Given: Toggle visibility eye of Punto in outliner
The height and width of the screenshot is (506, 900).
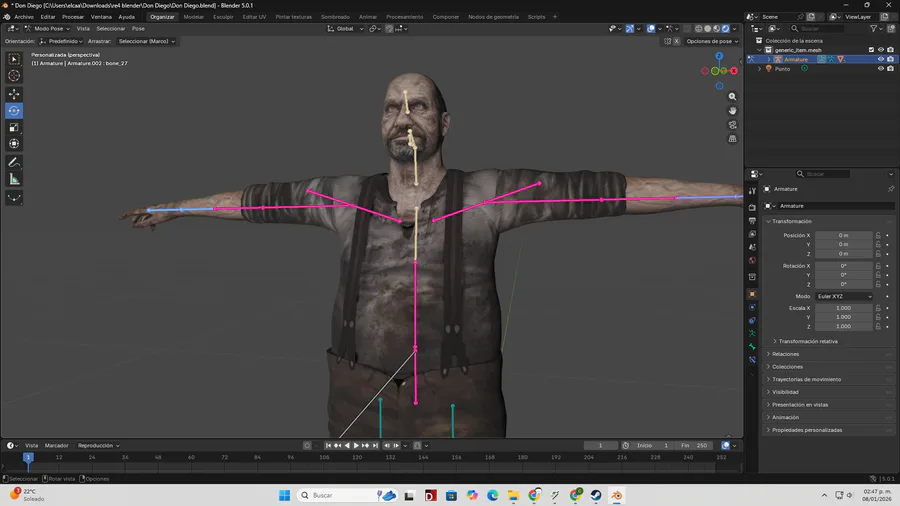Looking at the screenshot, I should (x=881, y=68).
